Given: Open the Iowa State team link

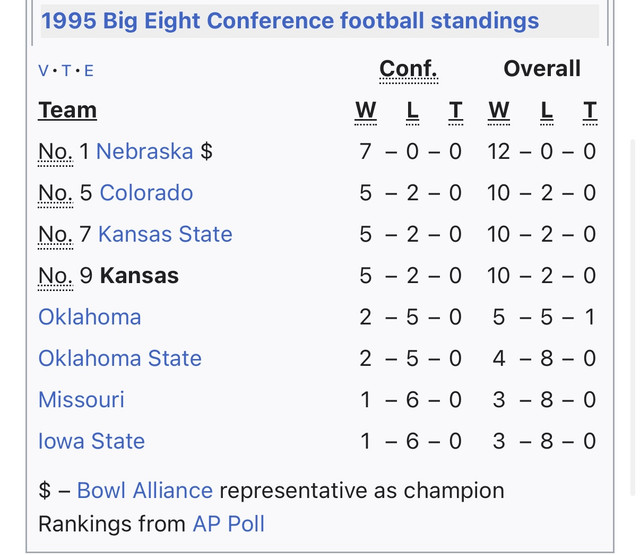Looking at the screenshot, I should 91,441.
